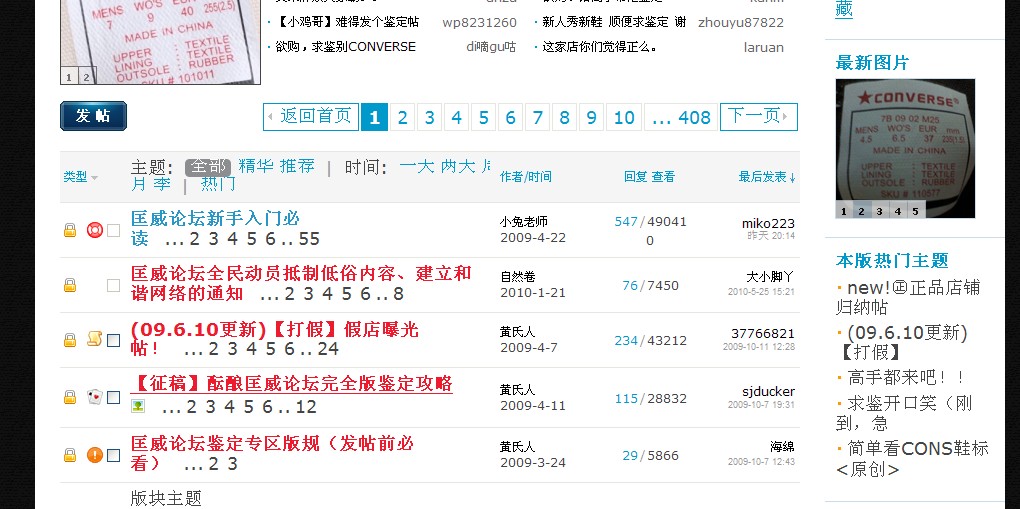
Task: Filter topics by 热门
Action: (218, 184)
